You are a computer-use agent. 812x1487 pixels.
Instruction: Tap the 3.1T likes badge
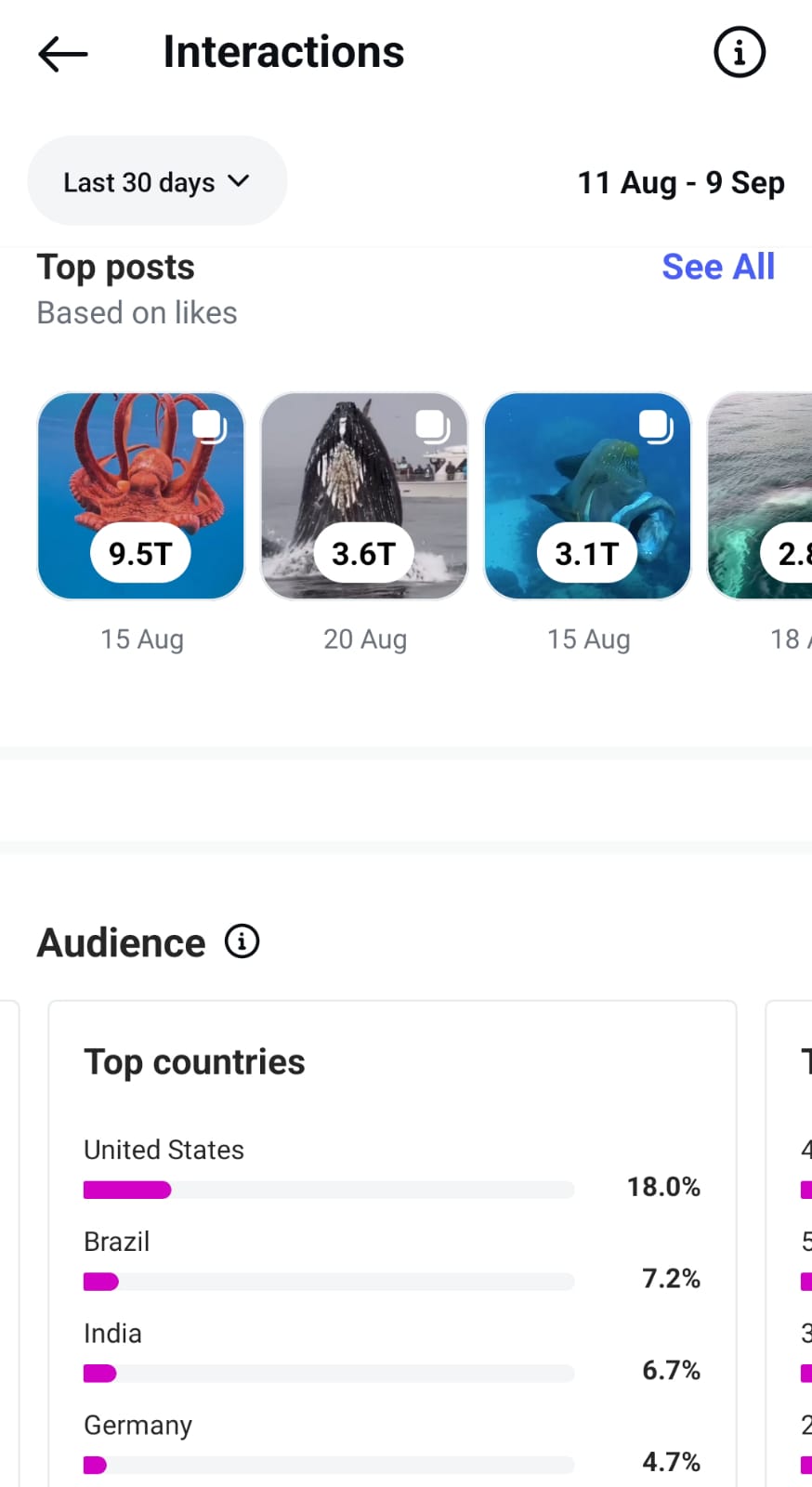tap(587, 554)
